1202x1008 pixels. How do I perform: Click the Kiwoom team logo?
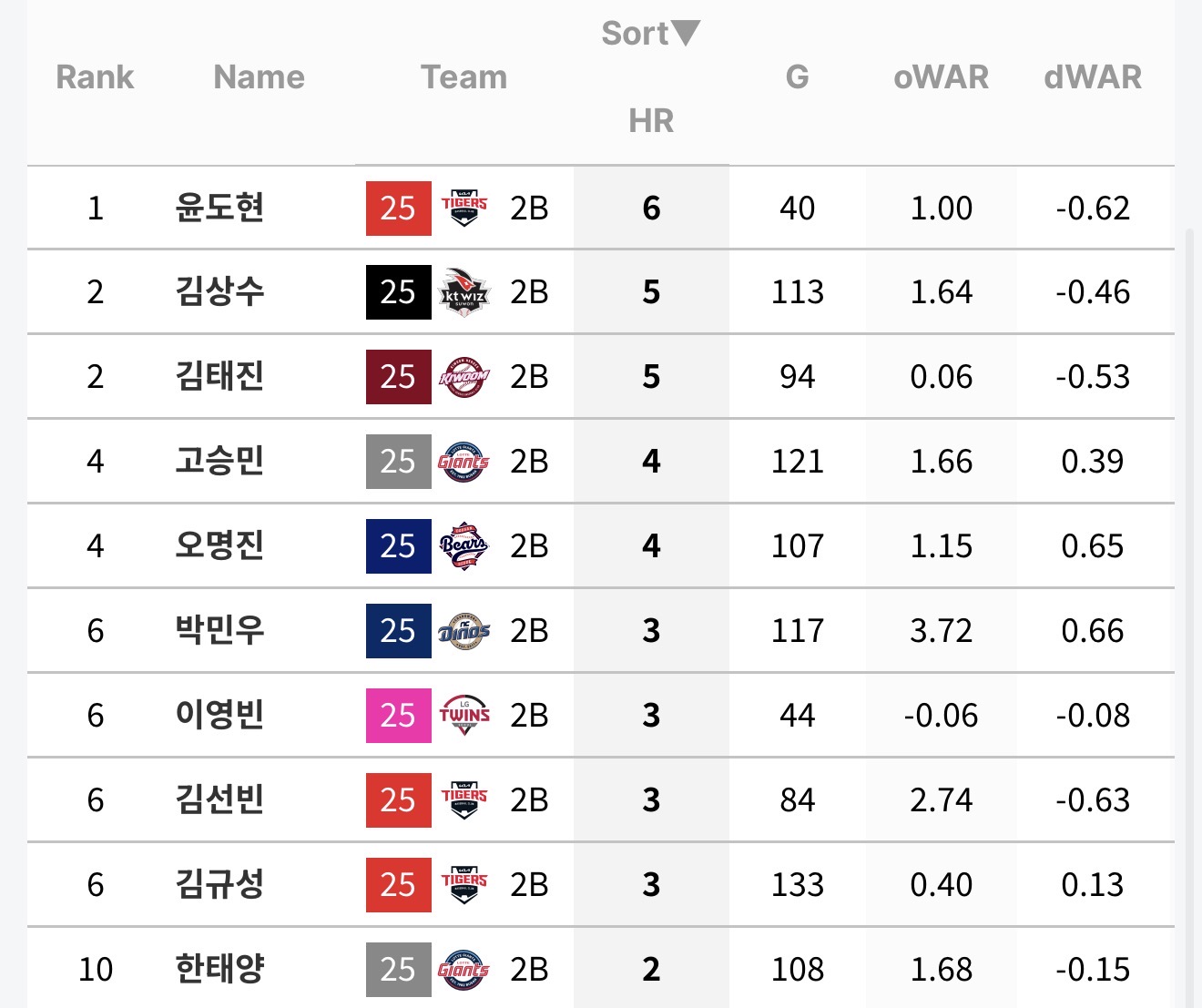[x=464, y=377]
